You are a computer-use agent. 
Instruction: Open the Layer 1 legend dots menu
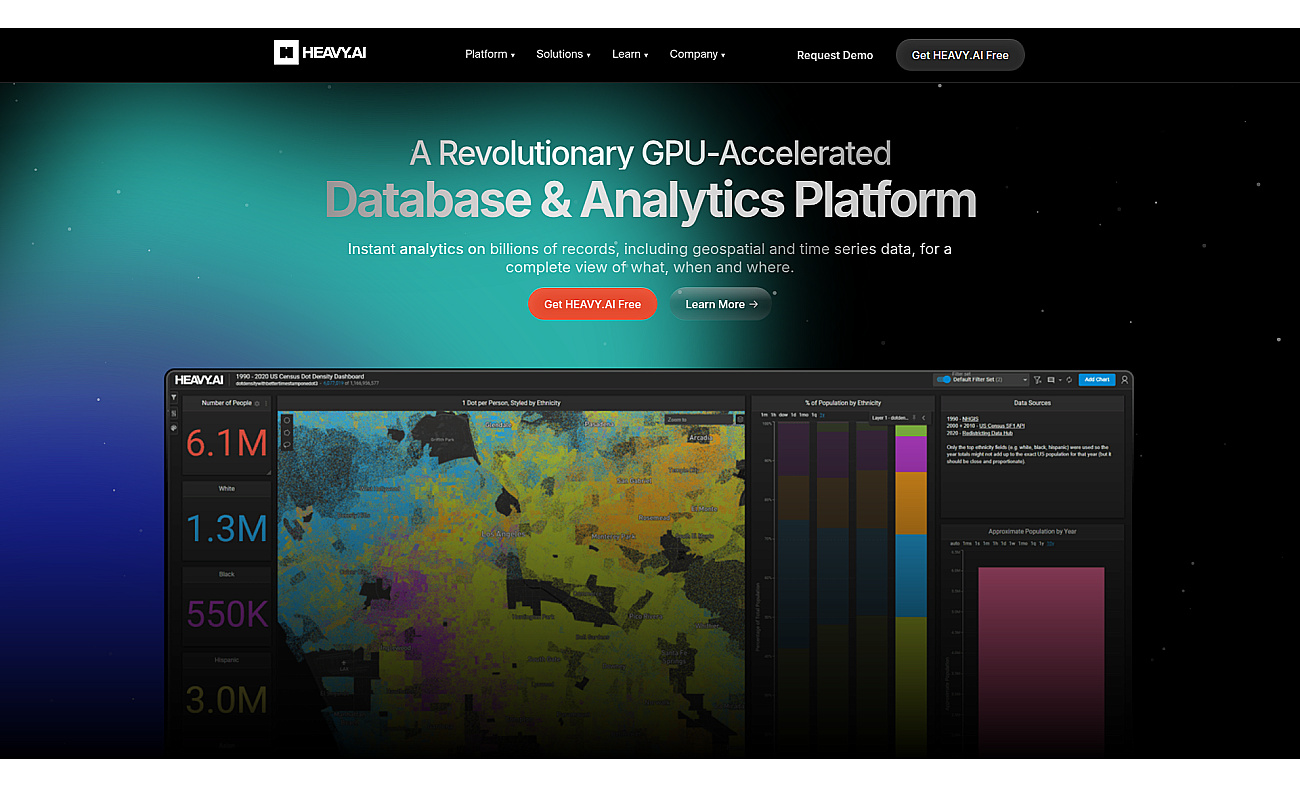click(x=914, y=418)
